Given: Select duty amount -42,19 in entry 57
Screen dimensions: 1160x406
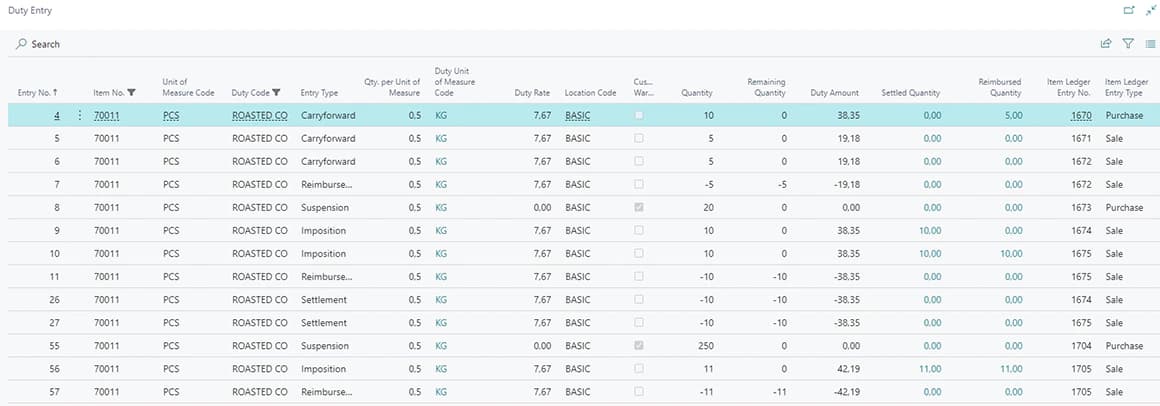Looking at the screenshot, I should (846, 392).
